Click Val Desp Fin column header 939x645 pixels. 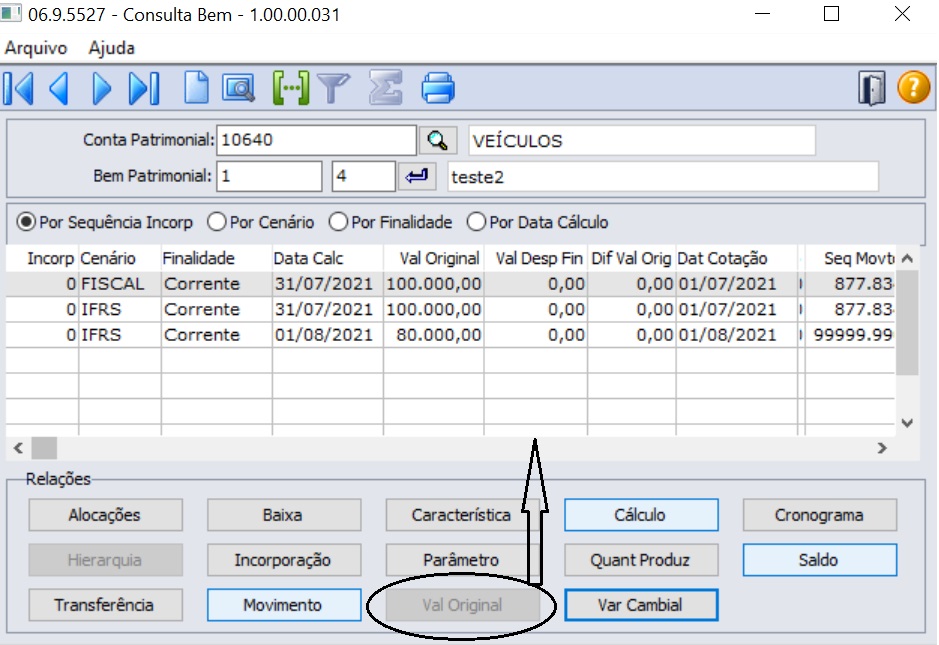click(538, 259)
